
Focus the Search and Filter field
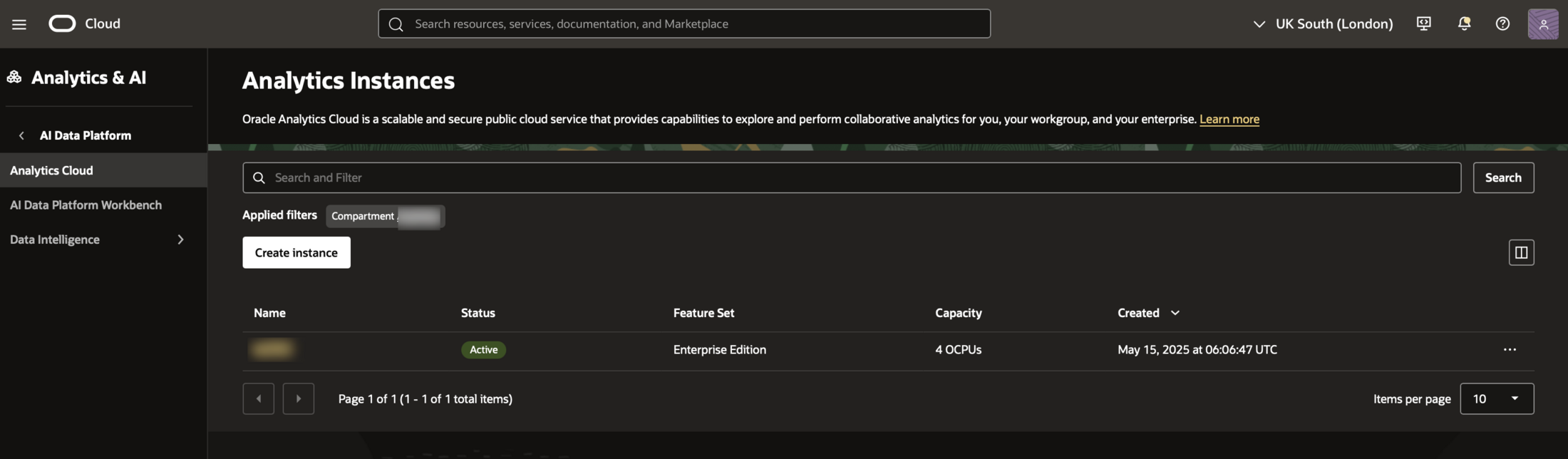pos(852,177)
